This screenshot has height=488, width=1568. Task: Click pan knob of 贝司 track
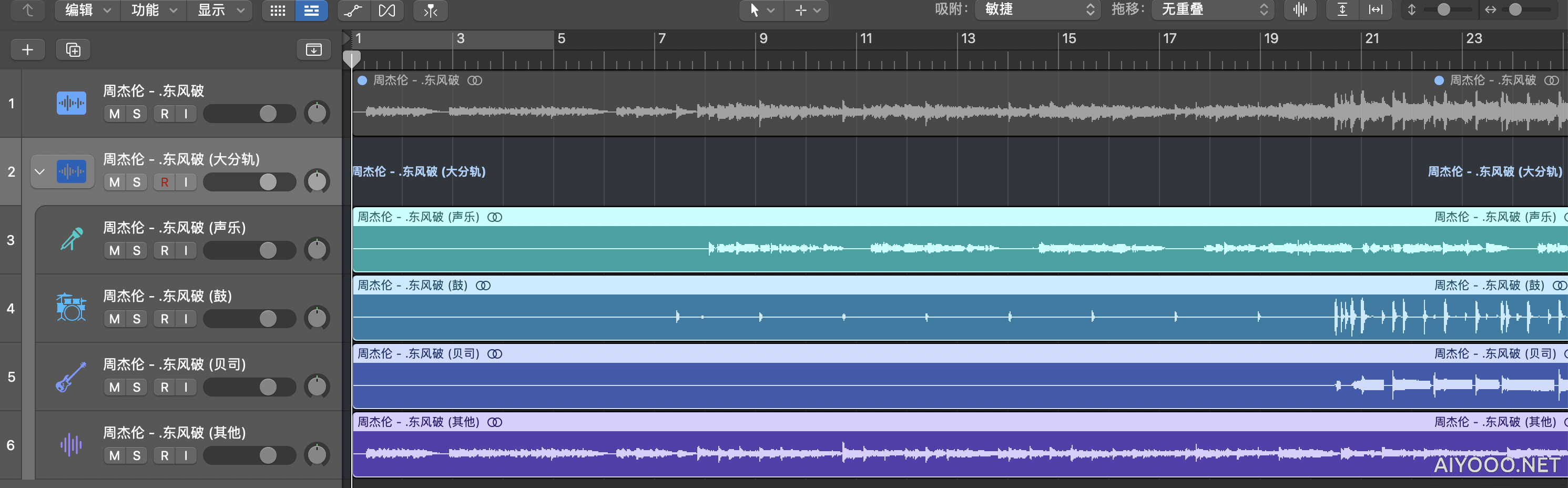pyautogui.click(x=317, y=387)
